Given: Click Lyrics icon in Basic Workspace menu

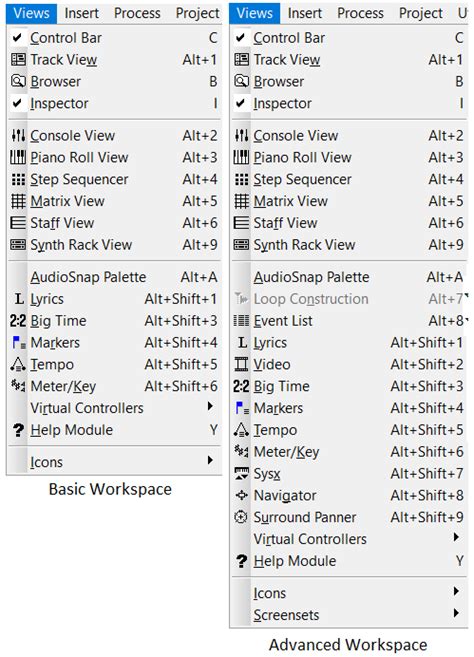Looking at the screenshot, I should pyautogui.click(x=19, y=299).
